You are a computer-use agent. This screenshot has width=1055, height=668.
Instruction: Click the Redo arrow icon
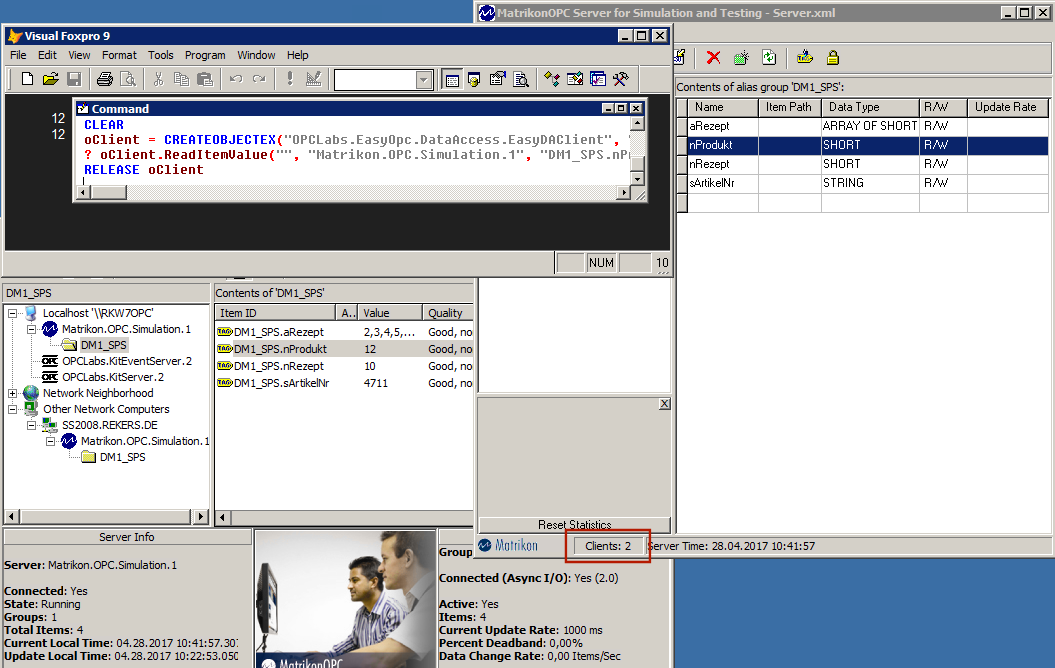click(x=259, y=79)
